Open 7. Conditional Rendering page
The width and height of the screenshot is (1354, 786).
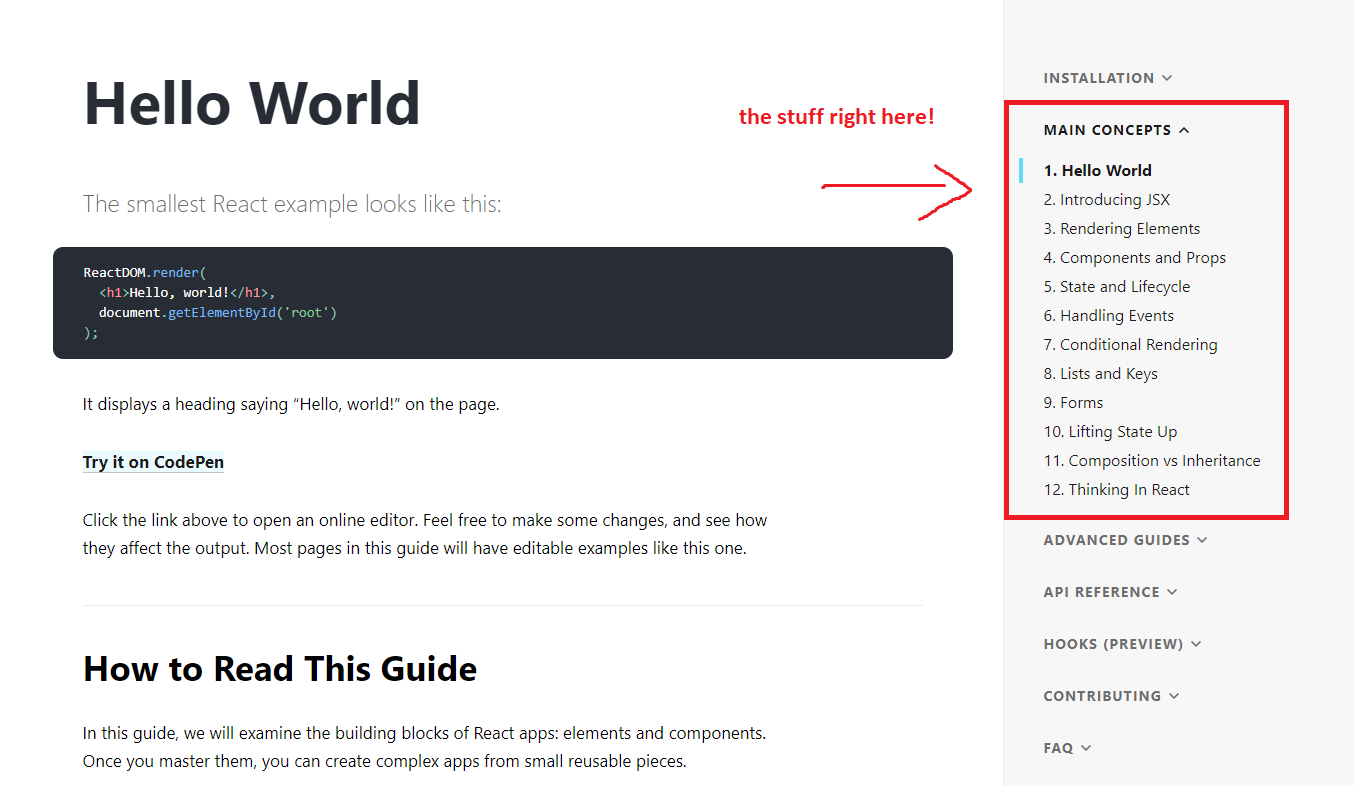click(x=1130, y=344)
